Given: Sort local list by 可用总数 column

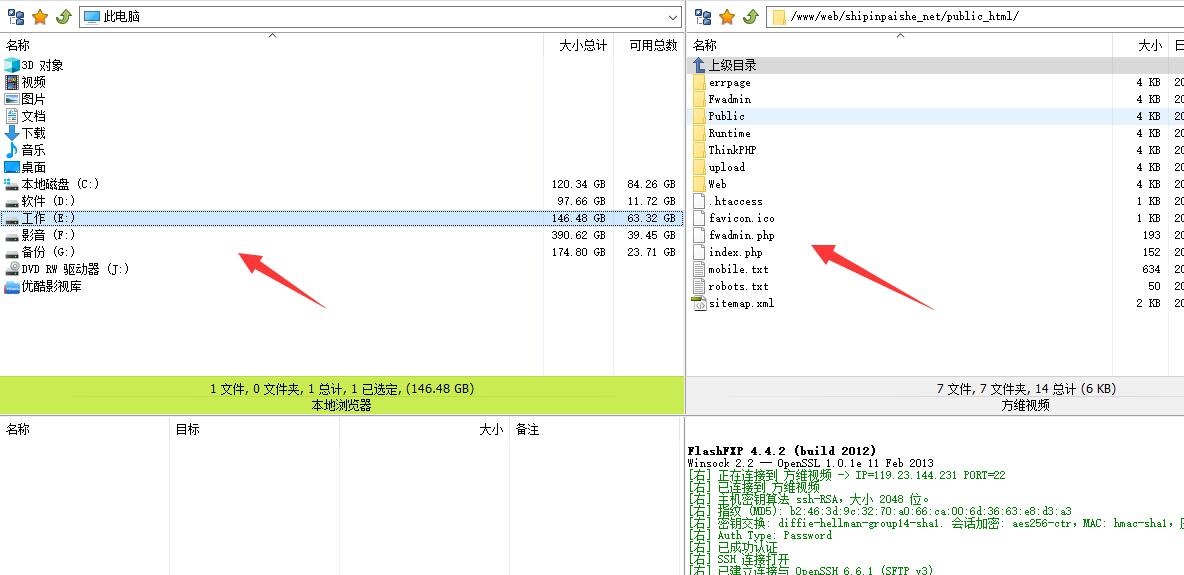Looking at the screenshot, I should (652, 45).
